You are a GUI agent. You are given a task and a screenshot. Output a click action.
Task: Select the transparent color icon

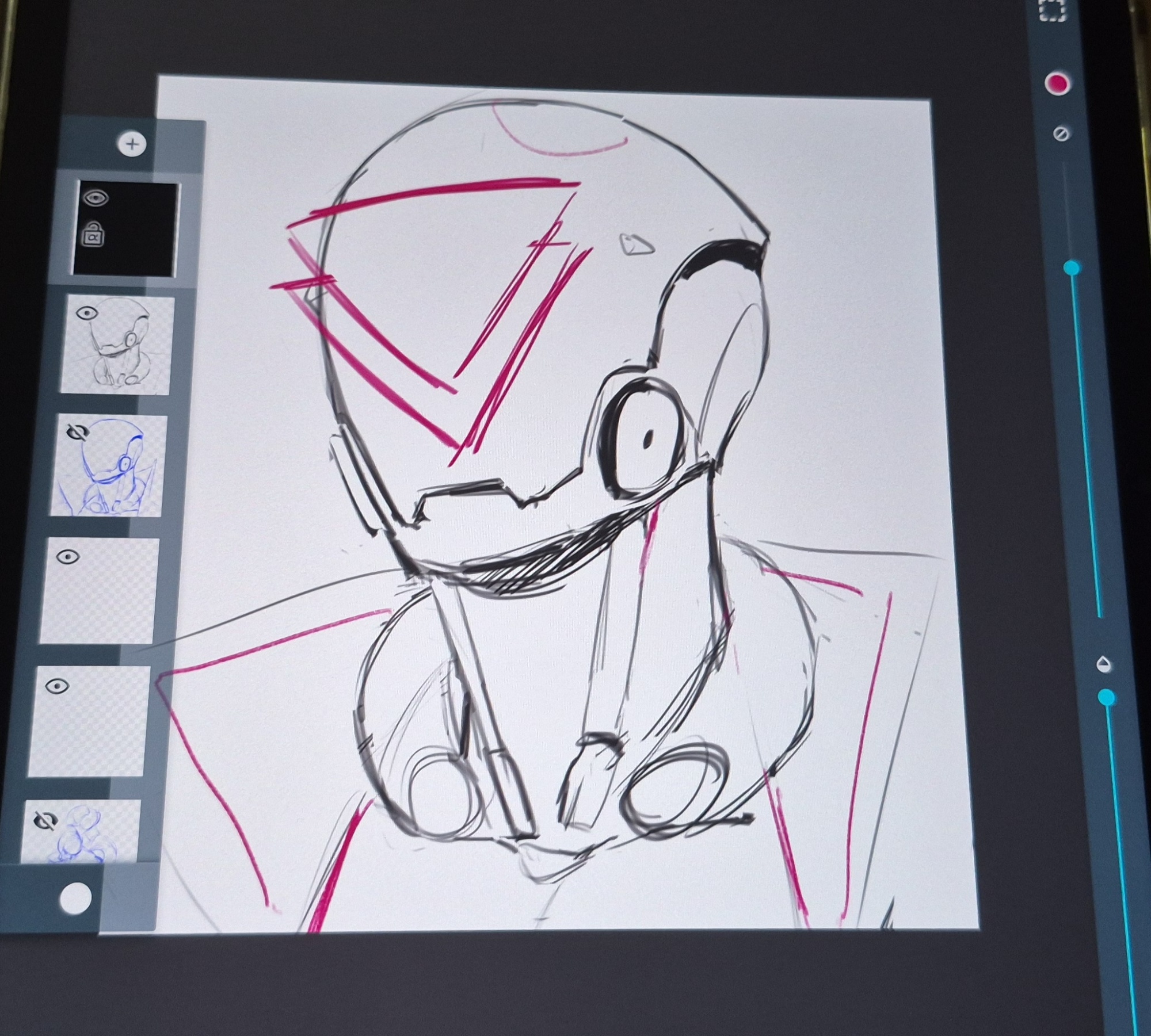1061,134
